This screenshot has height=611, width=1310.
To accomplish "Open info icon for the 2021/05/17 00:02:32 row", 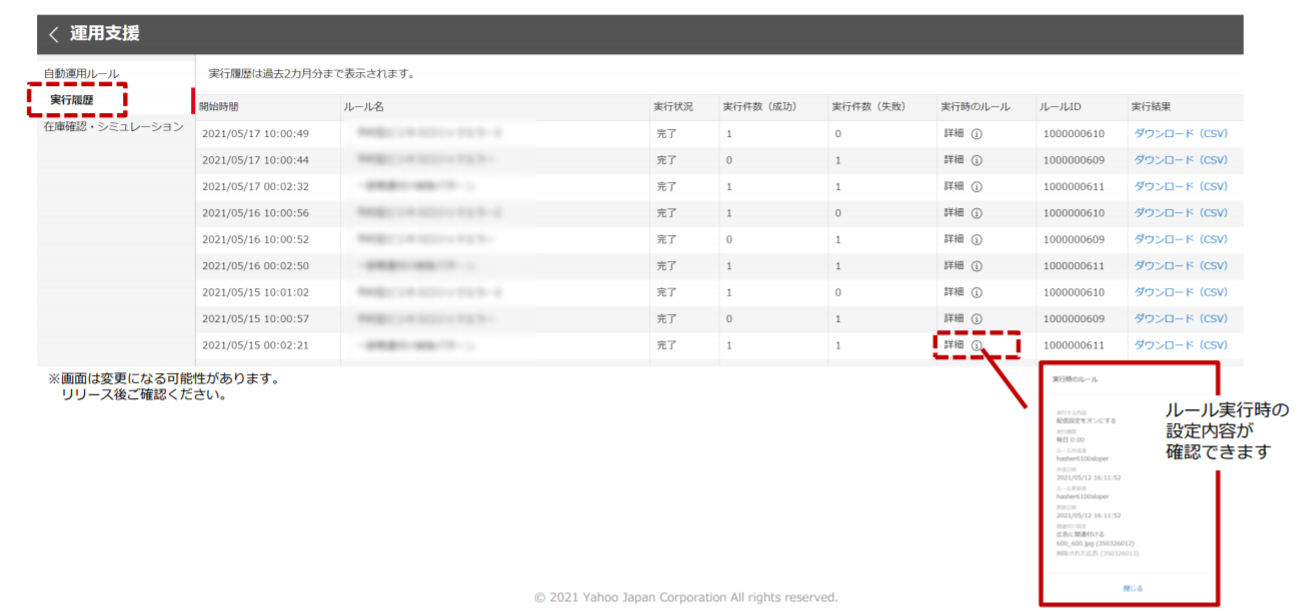I will pyautogui.click(x=977, y=187).
